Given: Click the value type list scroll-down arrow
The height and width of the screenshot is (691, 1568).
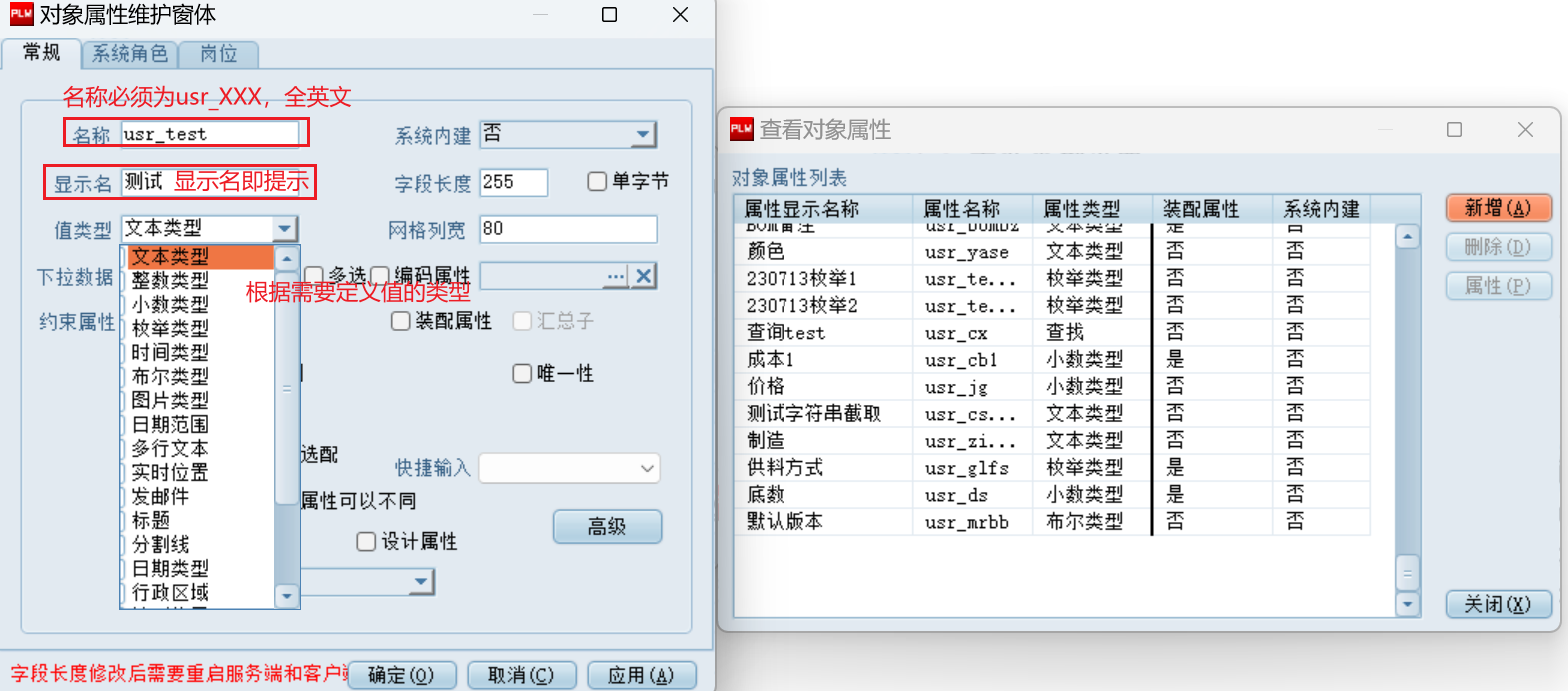Looking at the screenshot, I should coord(287,596).
